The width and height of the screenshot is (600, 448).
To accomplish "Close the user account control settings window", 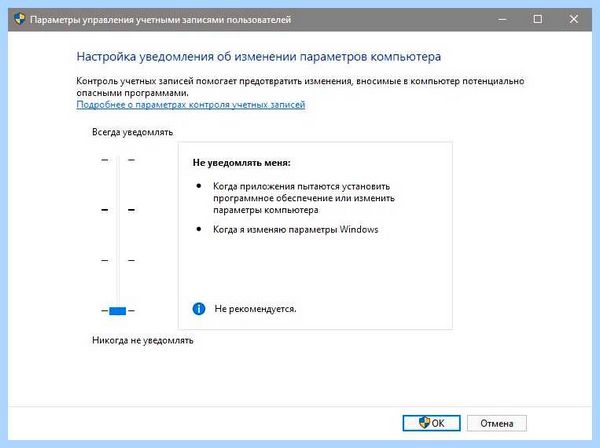I will (x=574, y=19).
